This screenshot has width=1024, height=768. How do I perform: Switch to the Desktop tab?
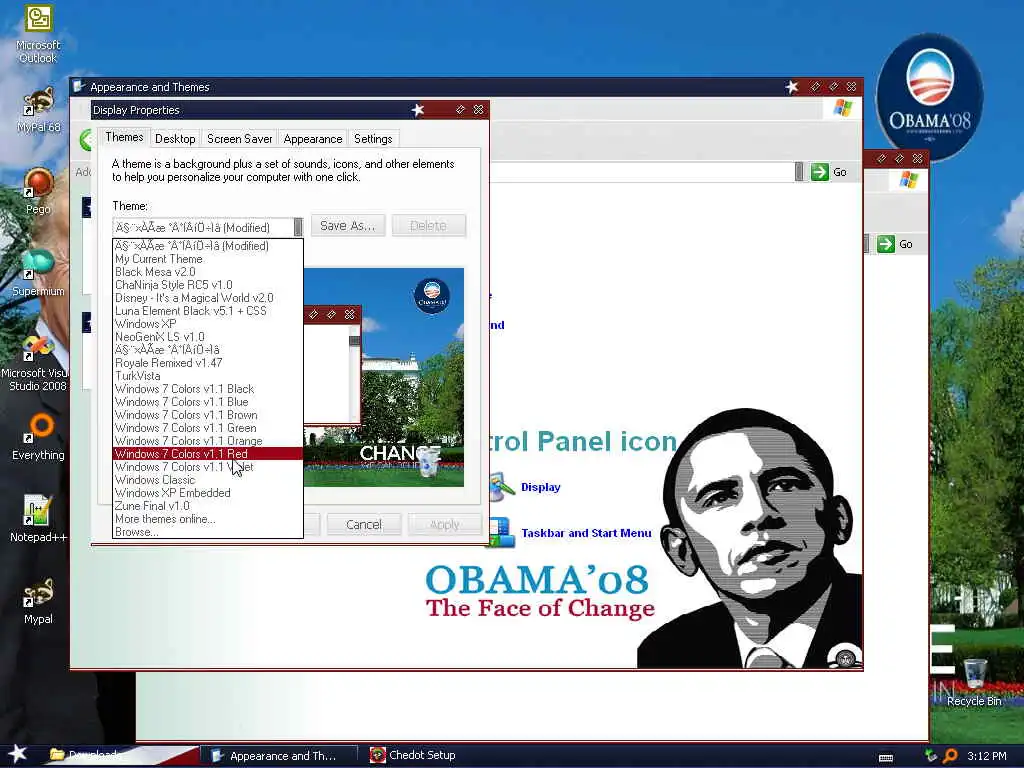pyautogui.click(x=175, y=139)
